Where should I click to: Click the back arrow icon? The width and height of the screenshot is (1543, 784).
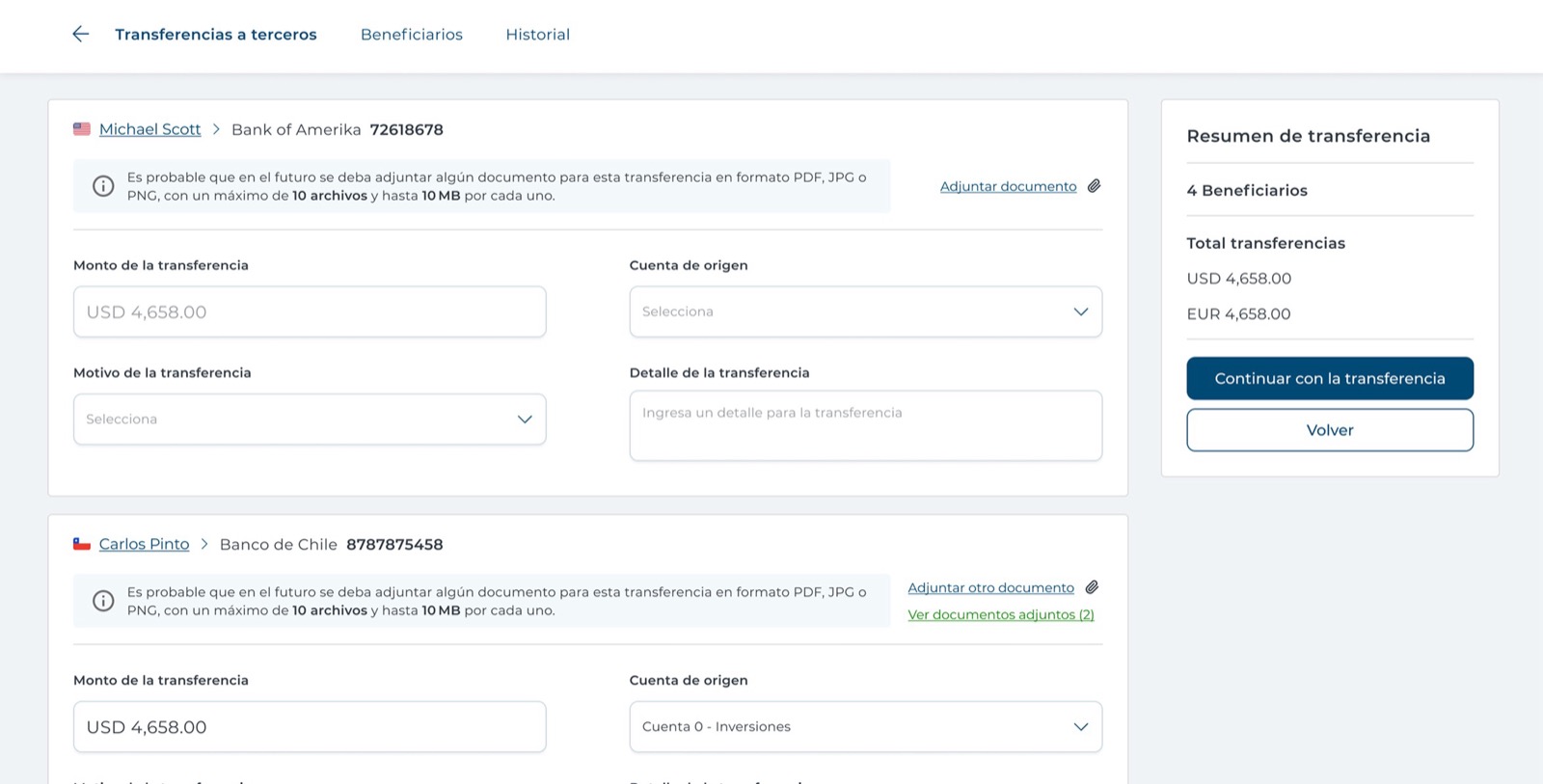point(81,34)
